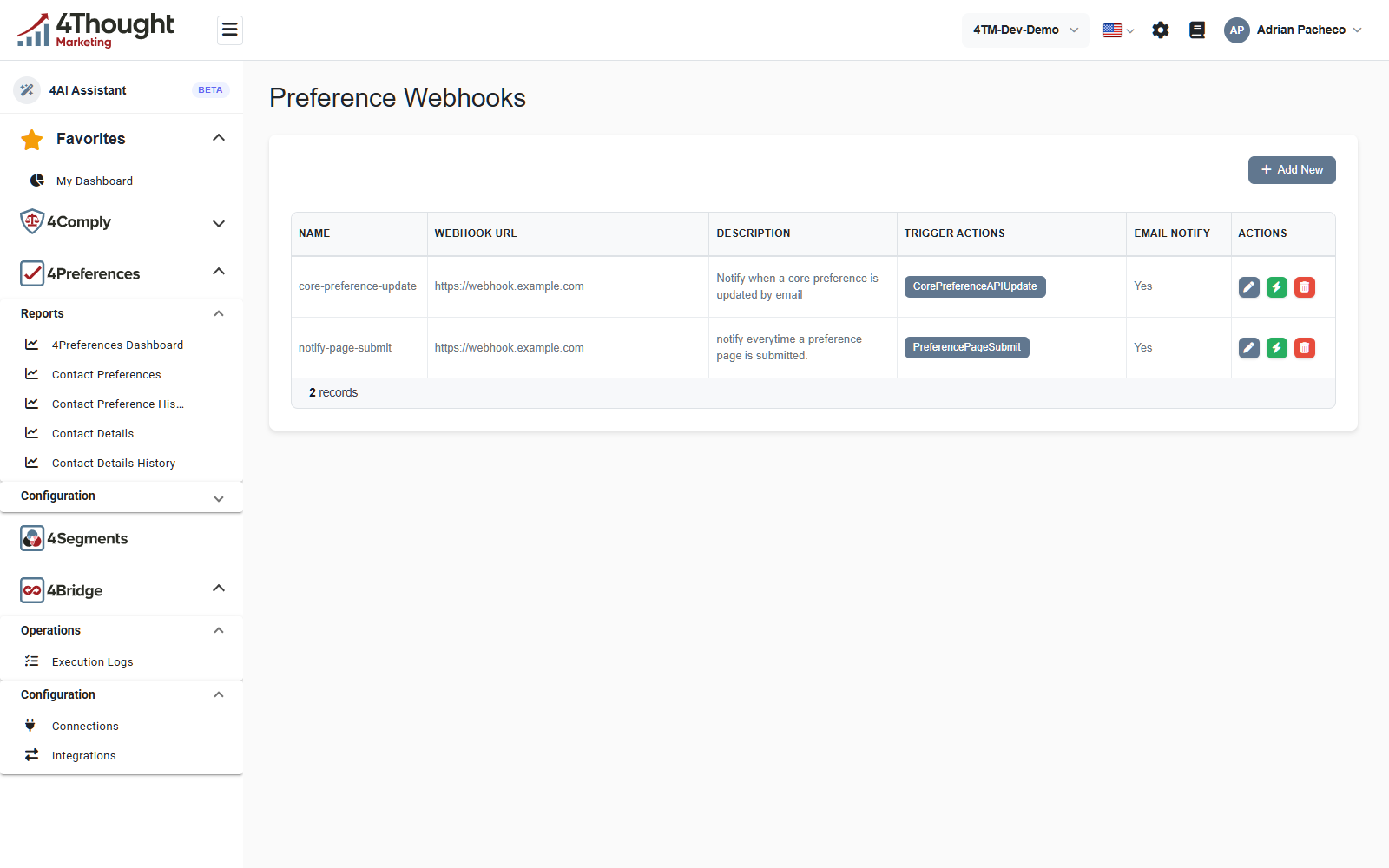
Task: Click webhook URL in core-preference-update row
Action: (x=509, y=286)
